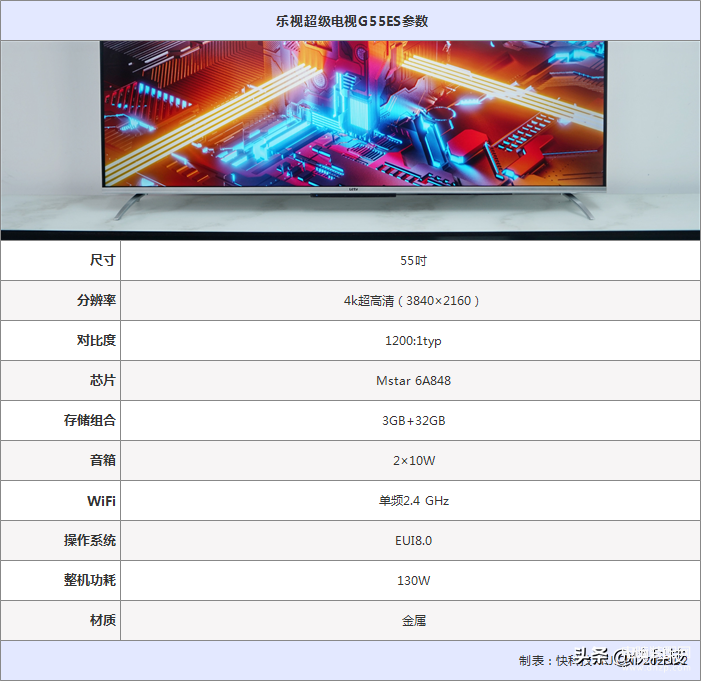The width and height of the screenshot is (701, 681).
Task: Click the '整机功耗' label
Action: [x=89, y=580]
